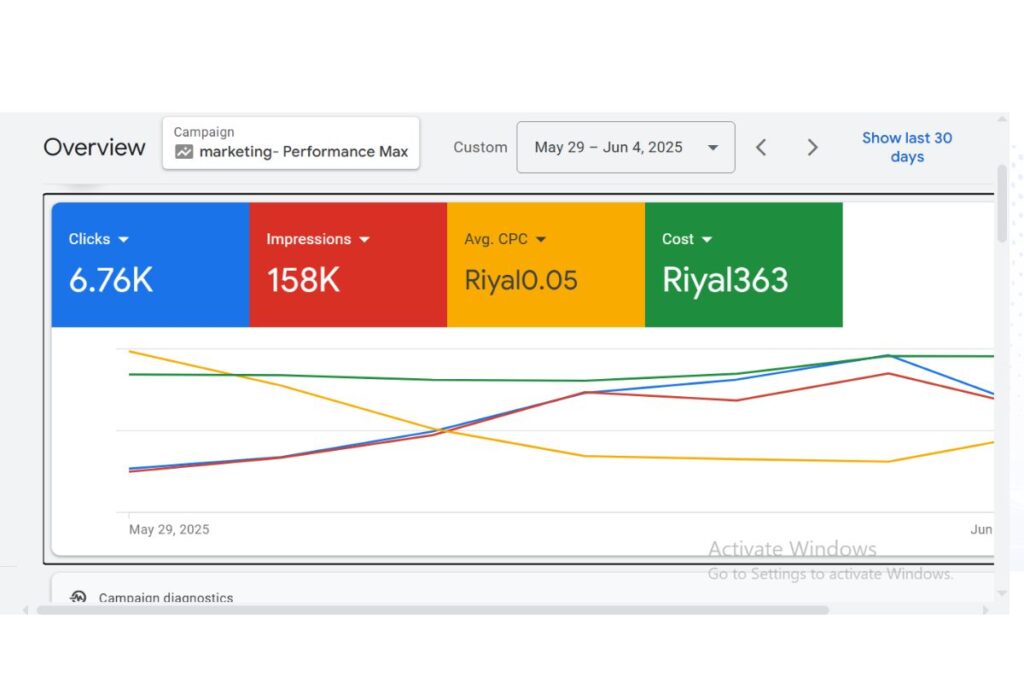This screenshot has height=683, width=1024.
Task: Go to the next date period arrow
Action: (x=812, y=148)
